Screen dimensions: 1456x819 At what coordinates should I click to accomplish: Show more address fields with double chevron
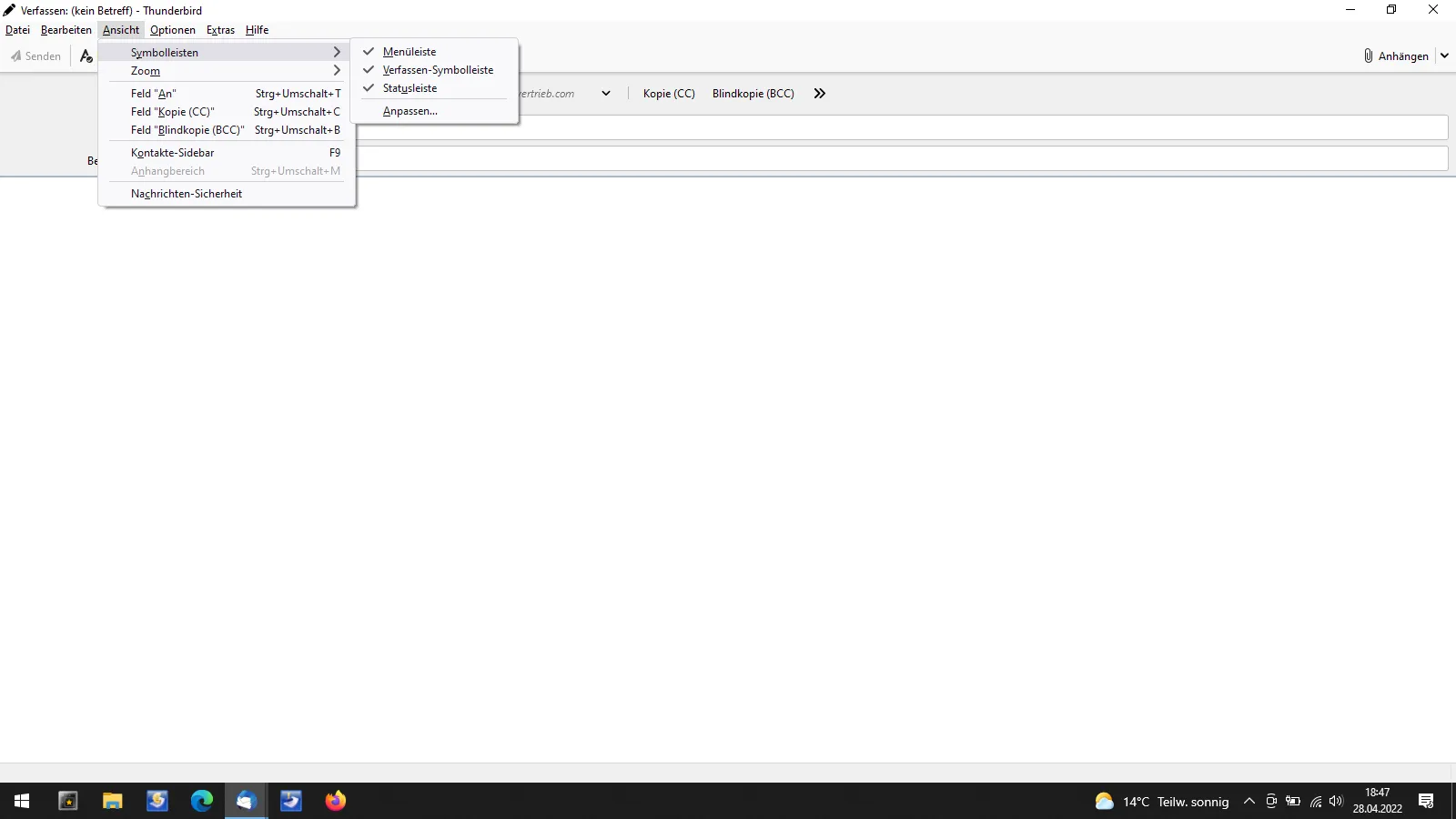coord(820,94)
